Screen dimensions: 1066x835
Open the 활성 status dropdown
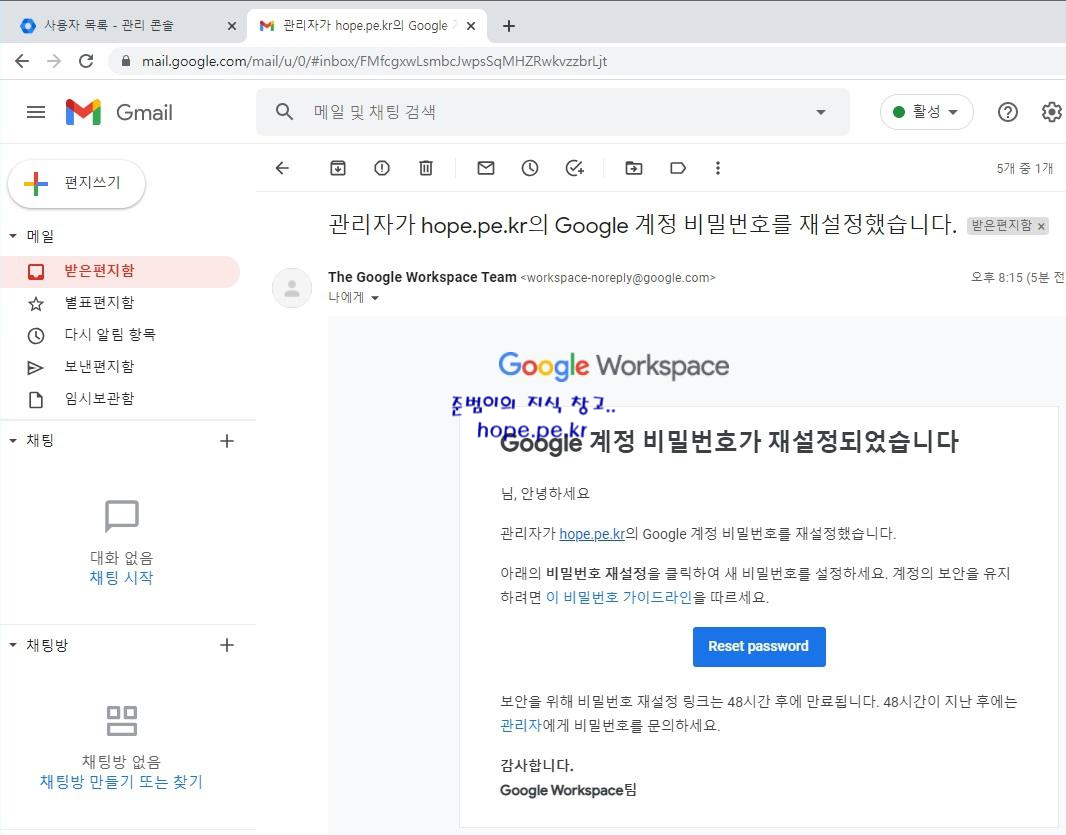927,112
